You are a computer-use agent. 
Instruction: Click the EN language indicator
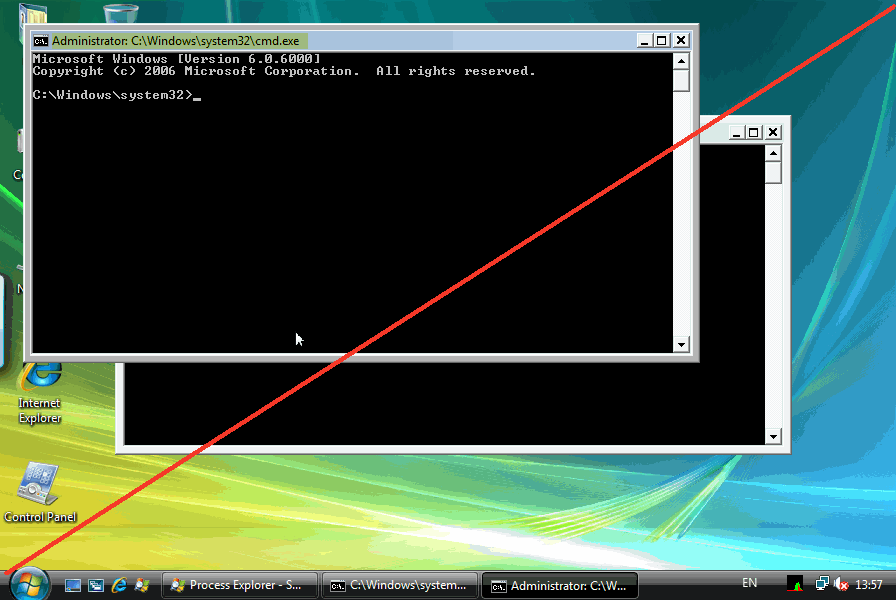tap(749, 583)
